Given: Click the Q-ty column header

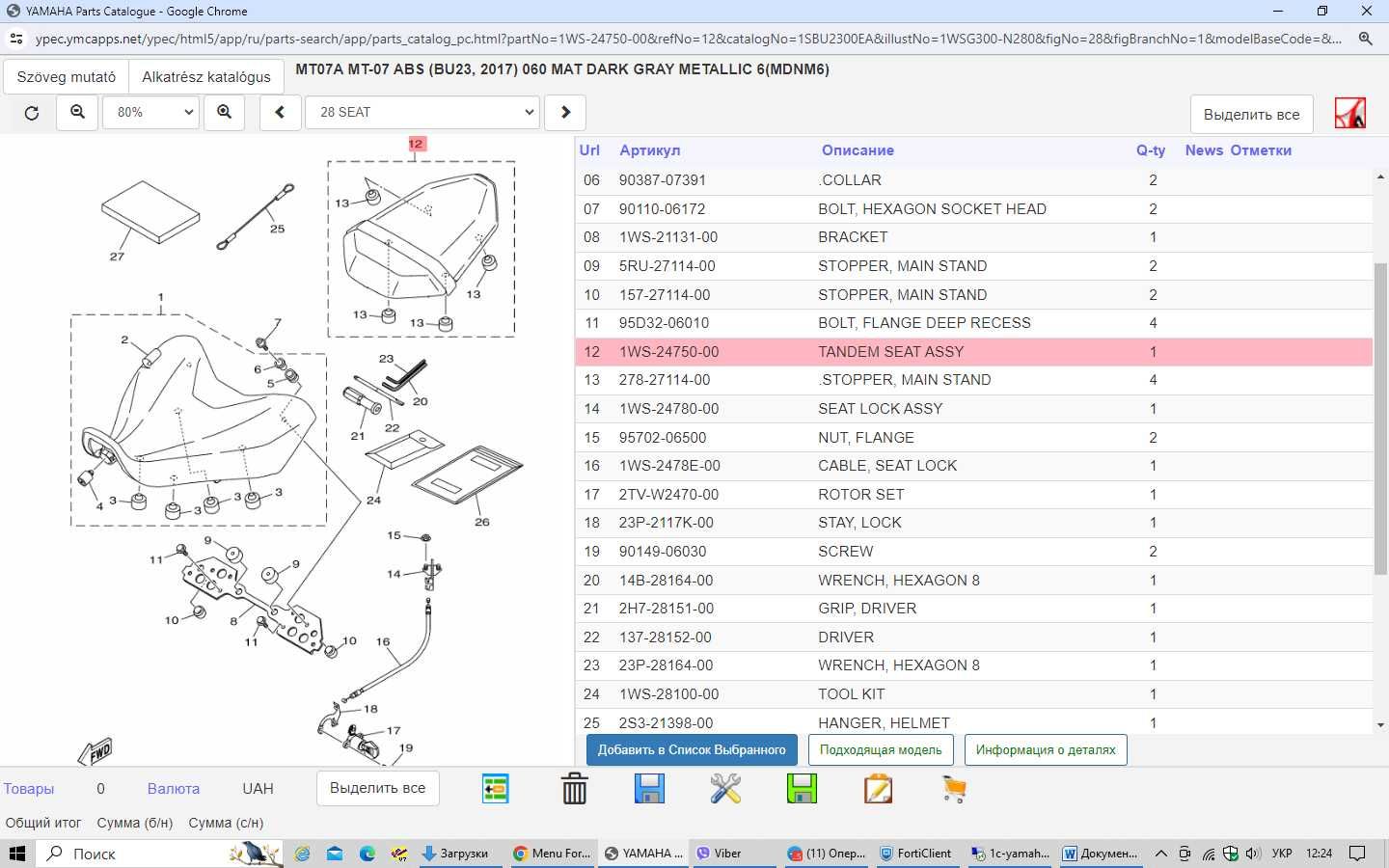Looking at the screenshot, I should coord(1151,150).
